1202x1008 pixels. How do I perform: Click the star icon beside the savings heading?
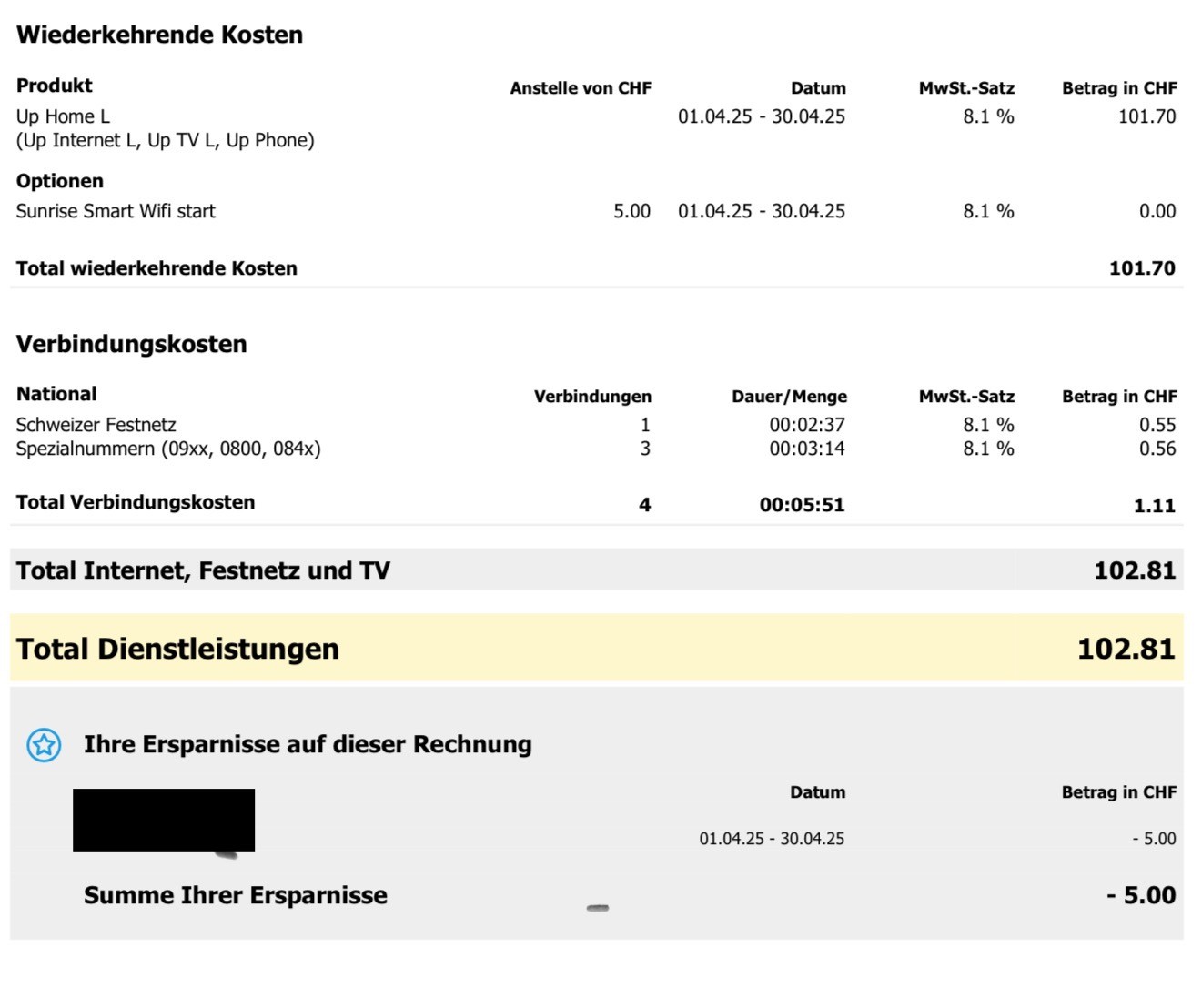[x=44, y=745]
